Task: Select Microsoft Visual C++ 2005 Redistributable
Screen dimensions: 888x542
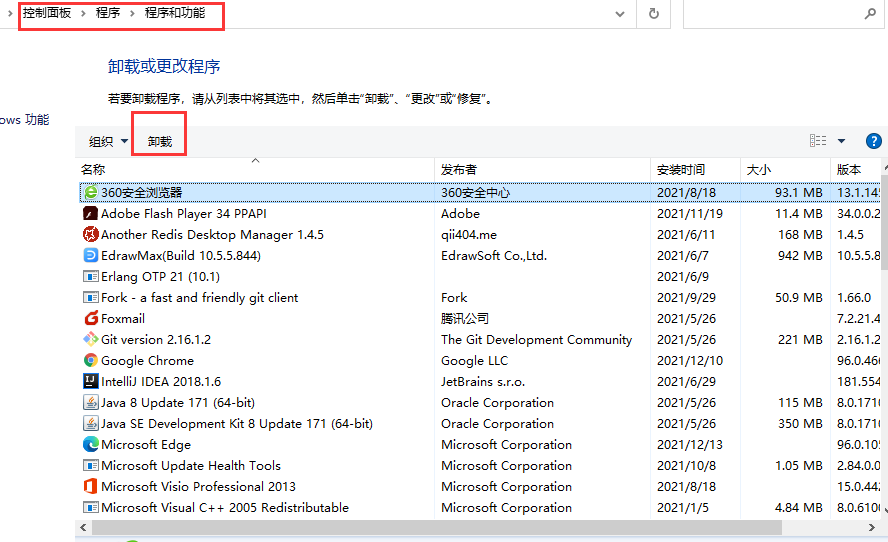Action: (225, 507)
